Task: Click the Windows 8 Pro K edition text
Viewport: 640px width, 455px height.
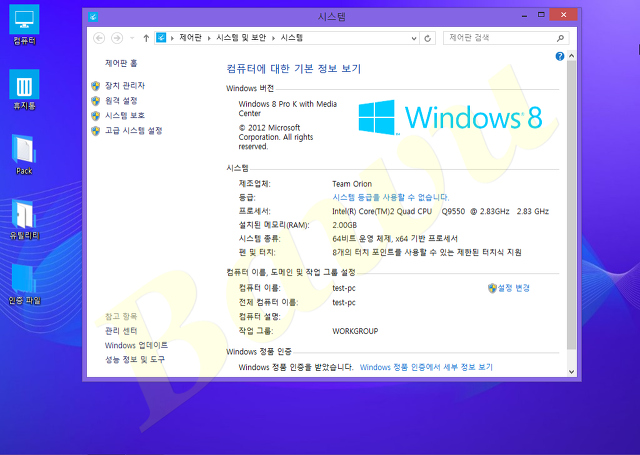Action: coord(288,109)
